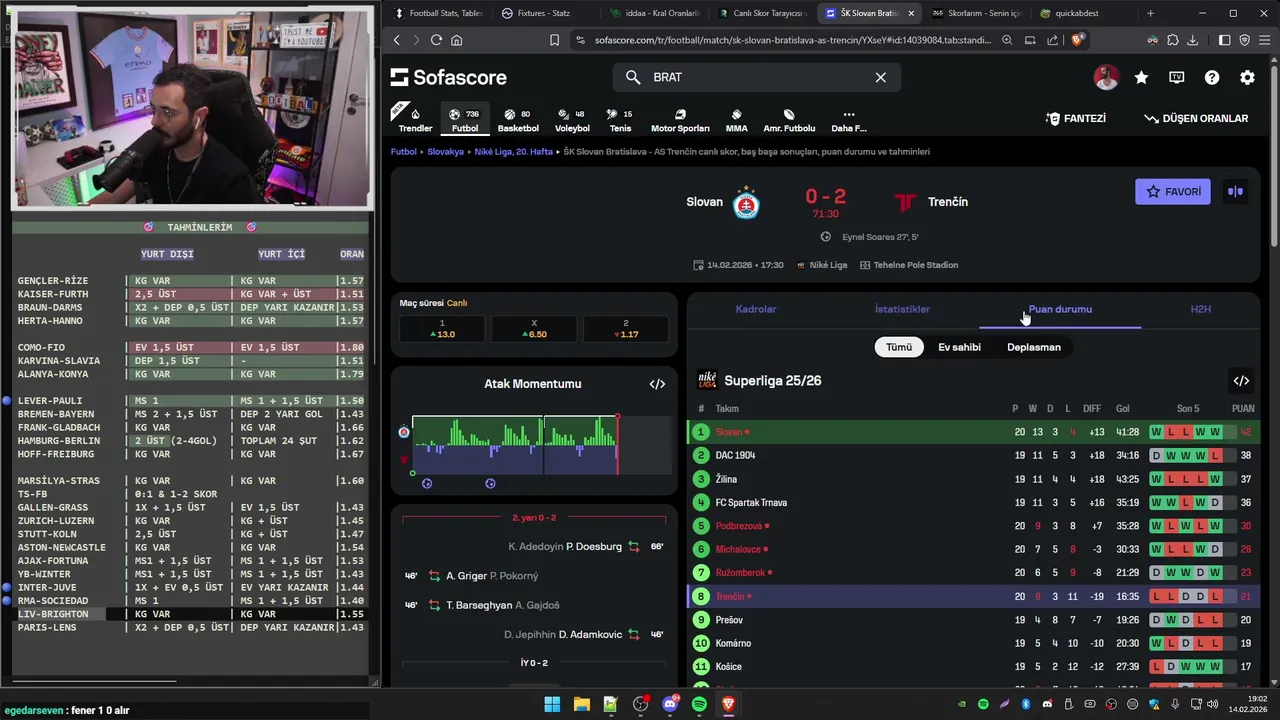This screenshot has height=720, width=1280.
Task: Open the browser hamburger menu
Action: pos(1266,40)
